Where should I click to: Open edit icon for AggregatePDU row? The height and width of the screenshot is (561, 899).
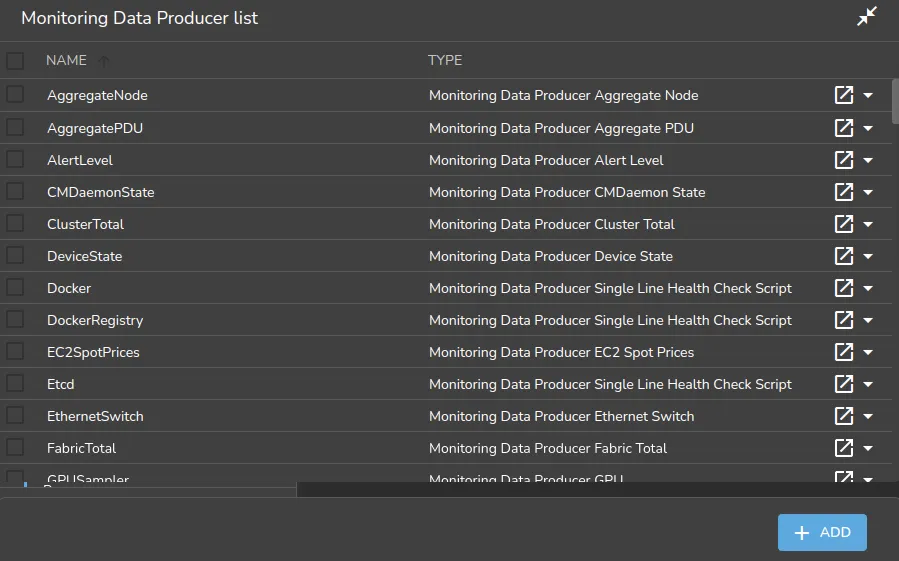844,127
